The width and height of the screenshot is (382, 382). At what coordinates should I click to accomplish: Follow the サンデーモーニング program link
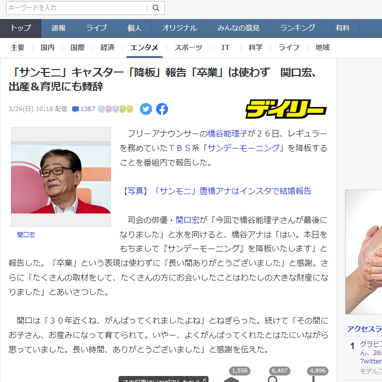click(243, 148)
